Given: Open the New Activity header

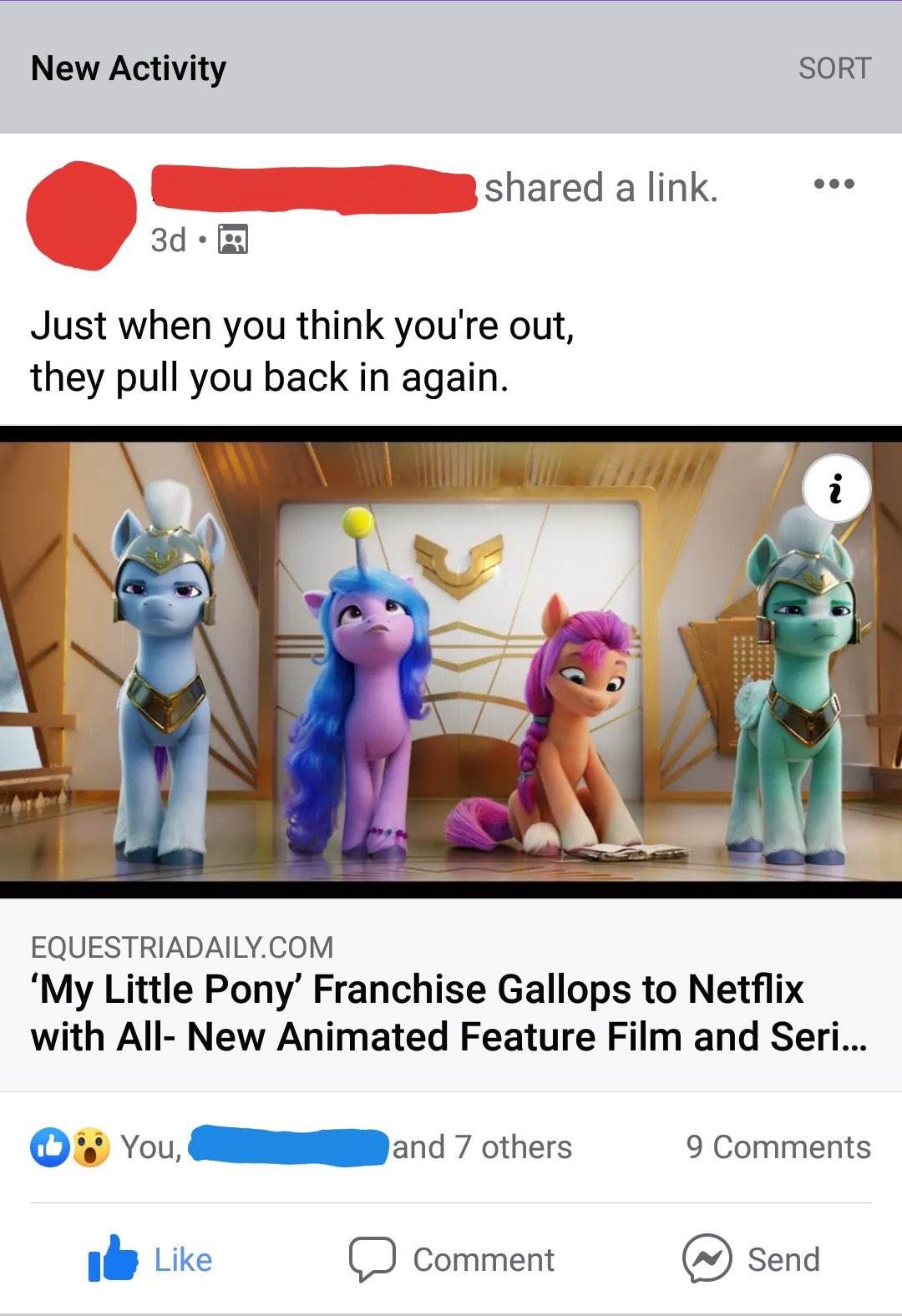Looking at the screenshot, I should (x=129, y=68).
